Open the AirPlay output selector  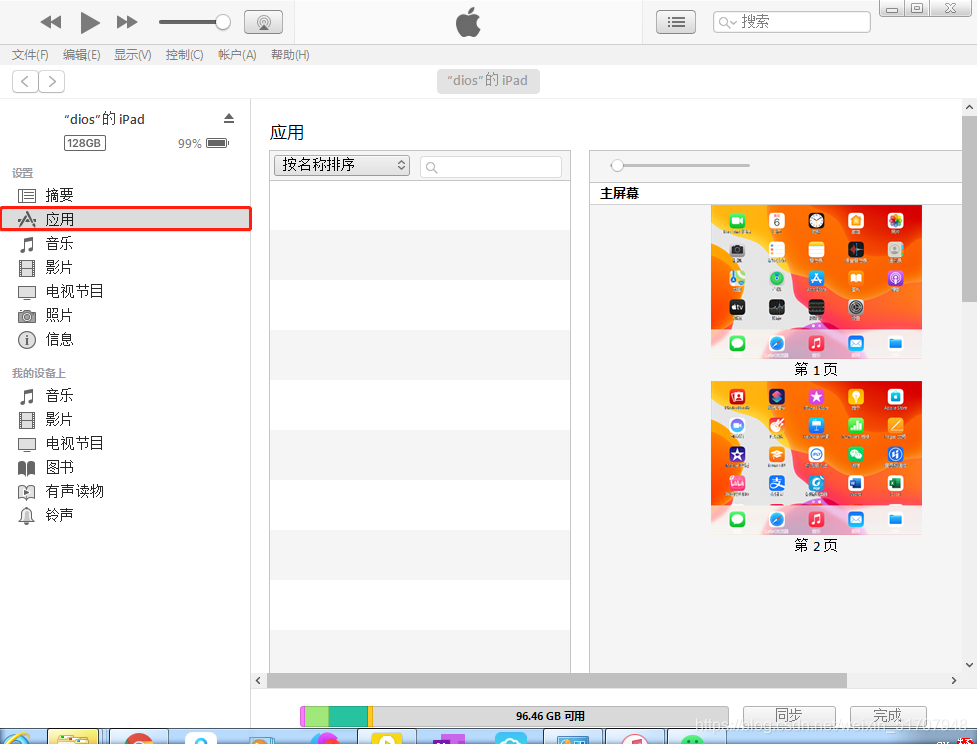[x=263, y=22]
